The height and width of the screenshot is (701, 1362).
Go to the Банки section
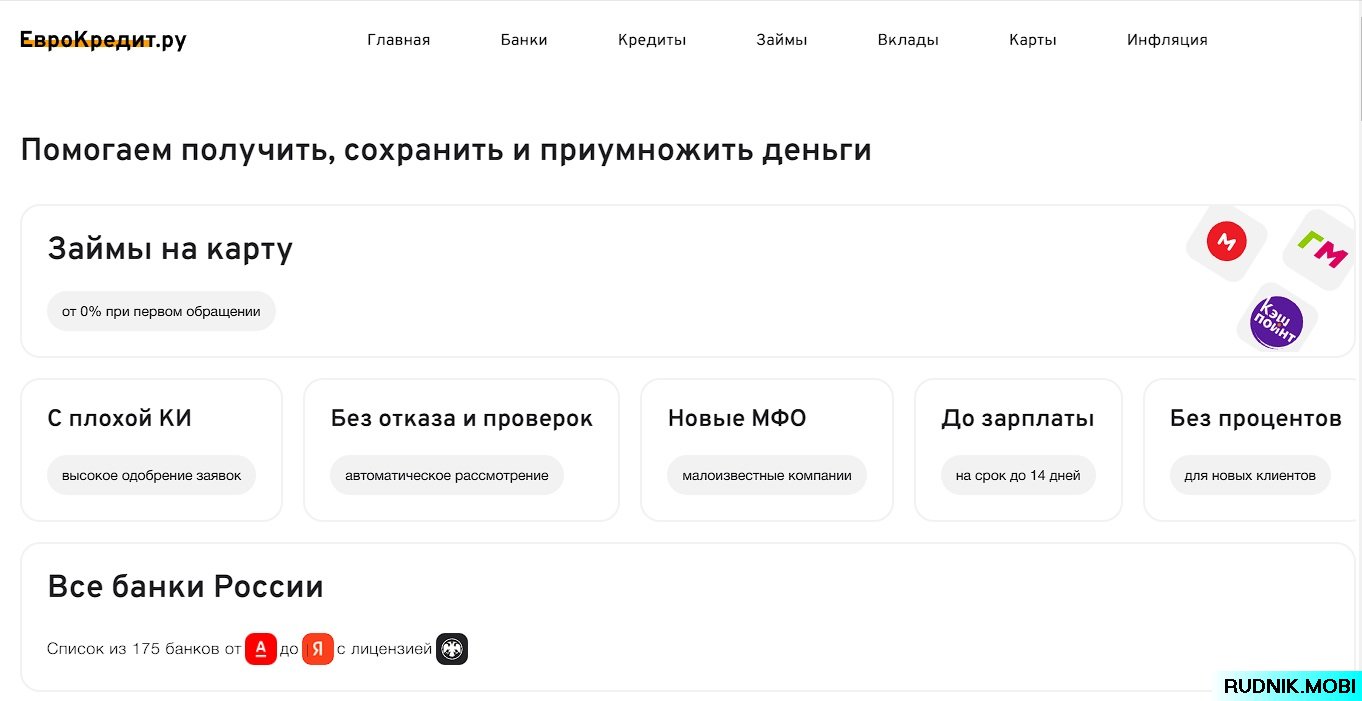click(524, 40)
